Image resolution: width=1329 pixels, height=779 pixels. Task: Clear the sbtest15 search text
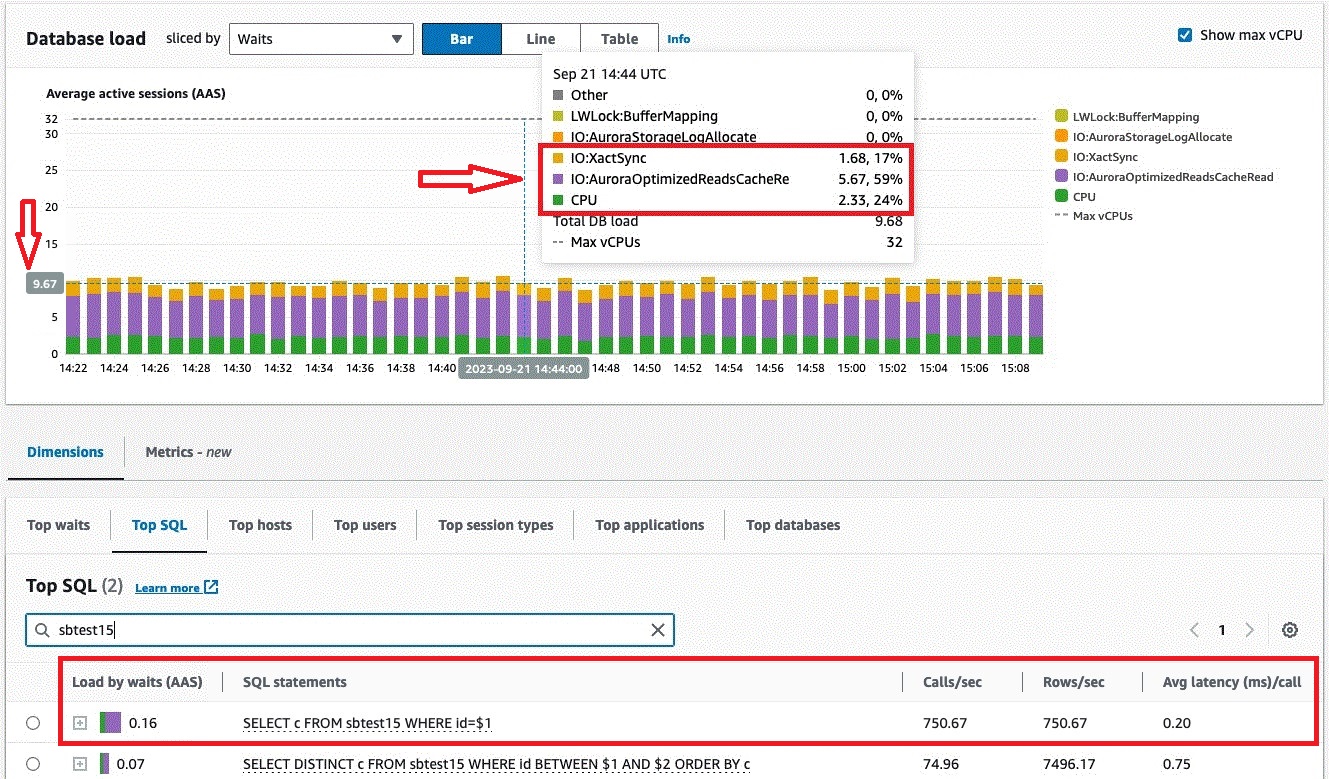tap(658, 630)
